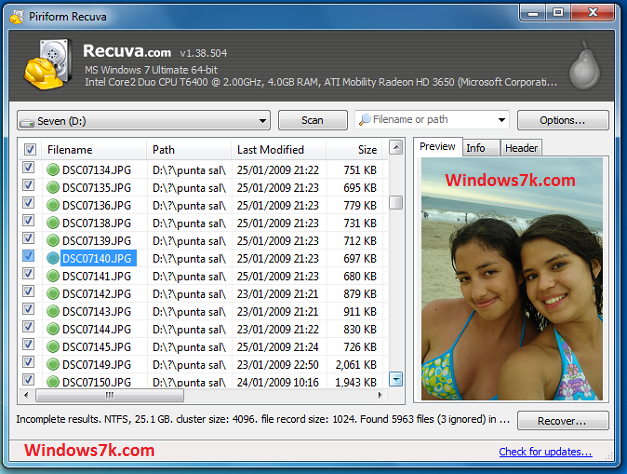Screen dimensions: 627x474
Task: Uncheck the DSC07141.JPG checkbox
Action: tap(28, 273)
